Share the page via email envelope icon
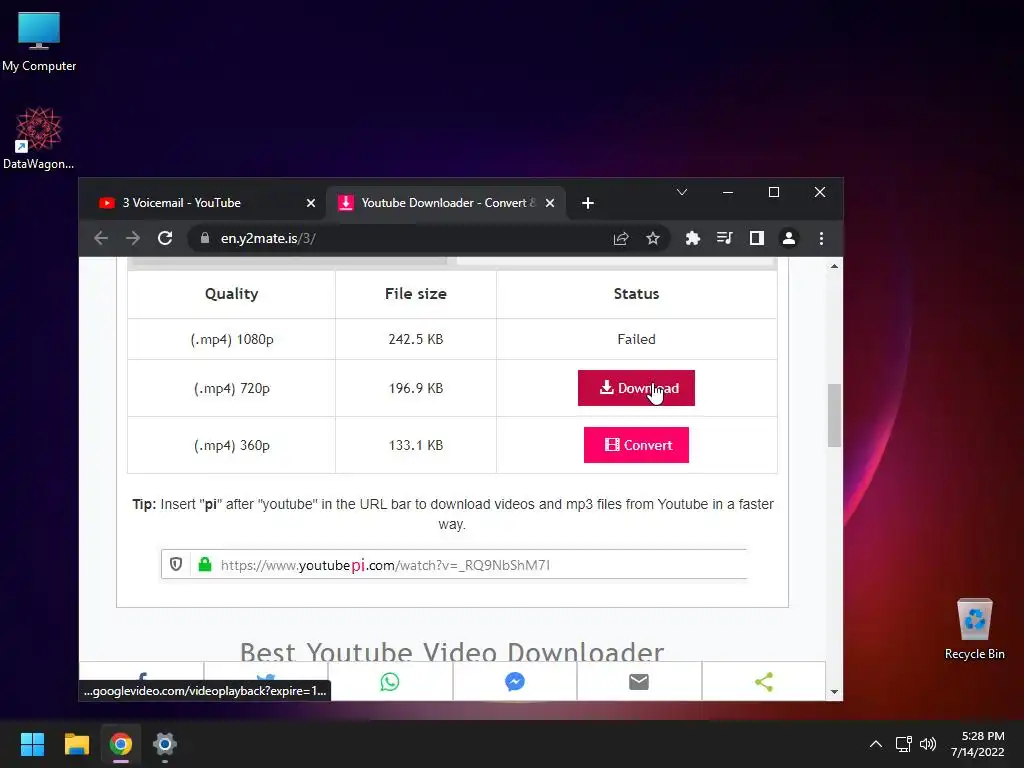This screenshot has width=1024, height=768. [x=639, y=682]
